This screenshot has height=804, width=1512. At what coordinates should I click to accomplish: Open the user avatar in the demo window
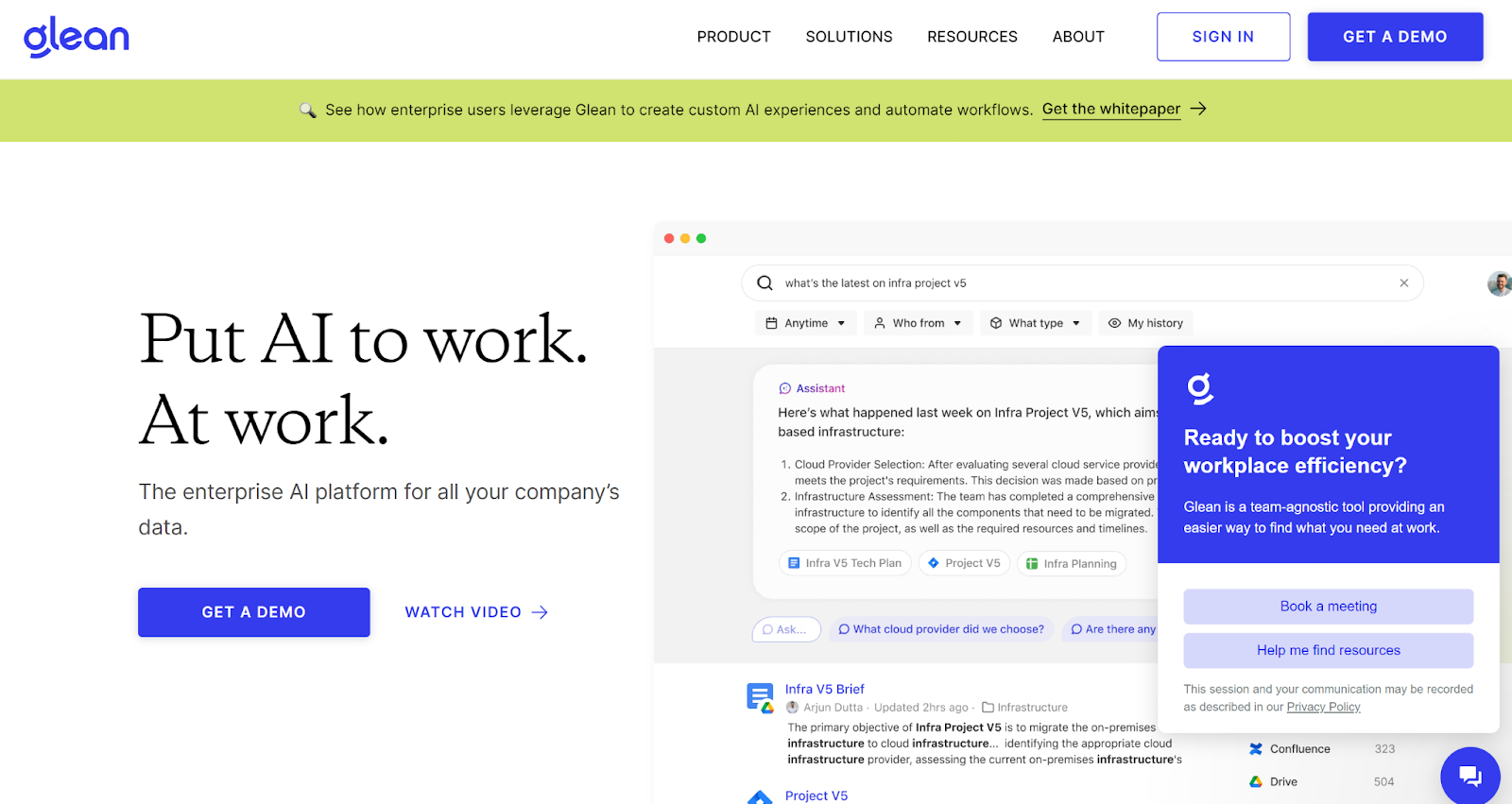pos(1500,283)
